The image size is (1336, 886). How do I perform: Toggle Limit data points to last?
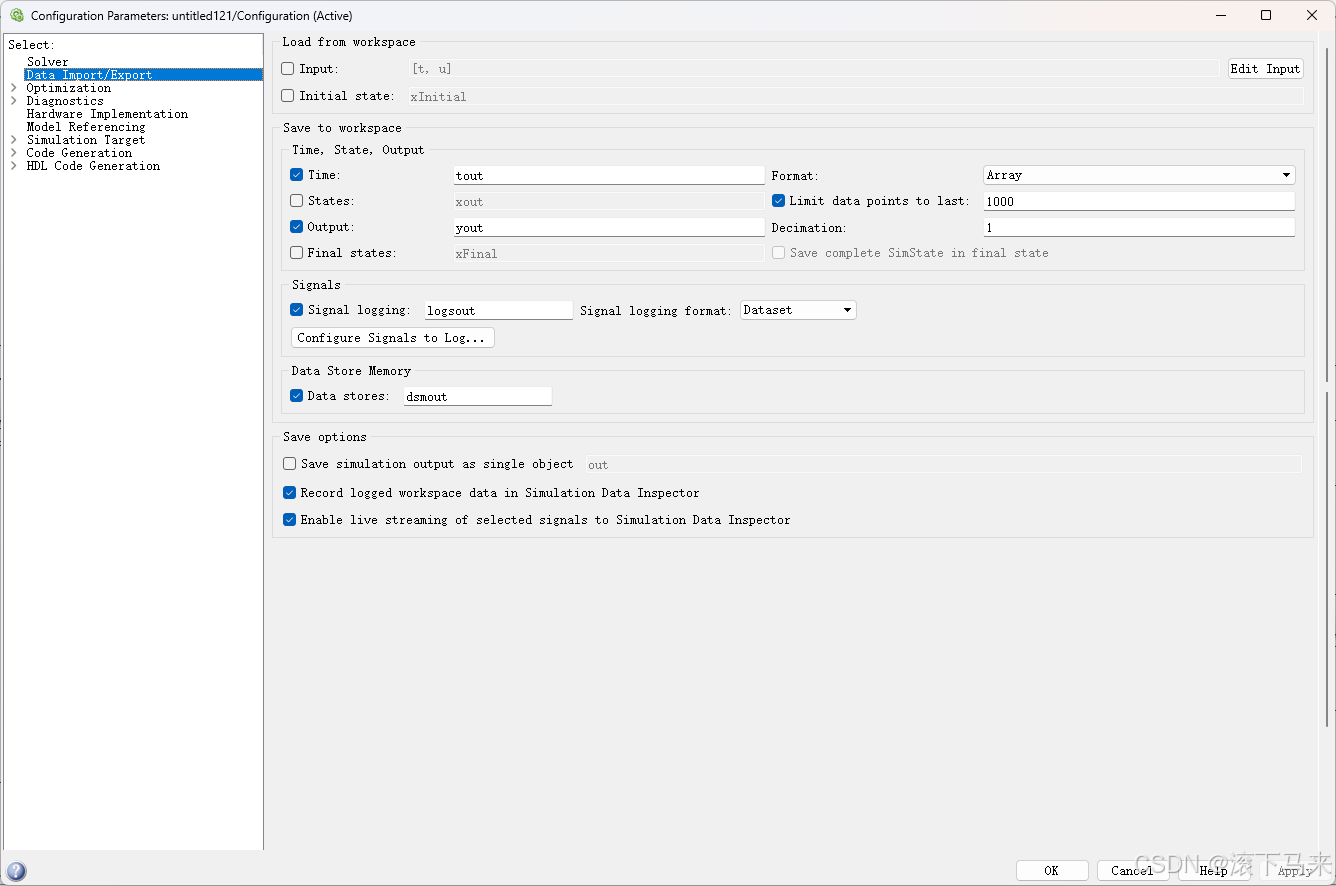tap(778, 200)
